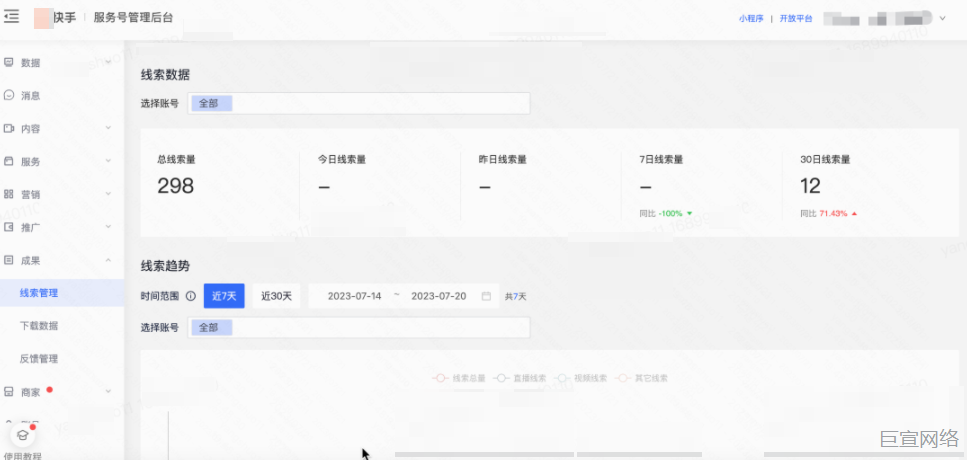Toggle the 线索总量 legend marker
The height and width of the screenshot is (460, 967).
click(441, 378)
